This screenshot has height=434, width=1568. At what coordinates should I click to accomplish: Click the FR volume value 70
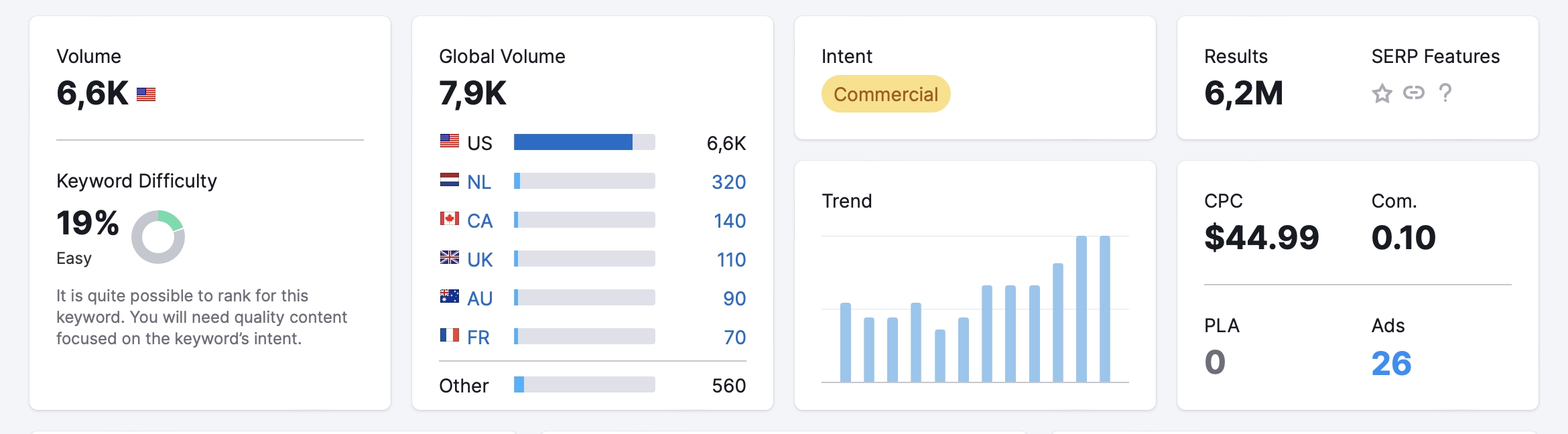[x=735, y=338]
